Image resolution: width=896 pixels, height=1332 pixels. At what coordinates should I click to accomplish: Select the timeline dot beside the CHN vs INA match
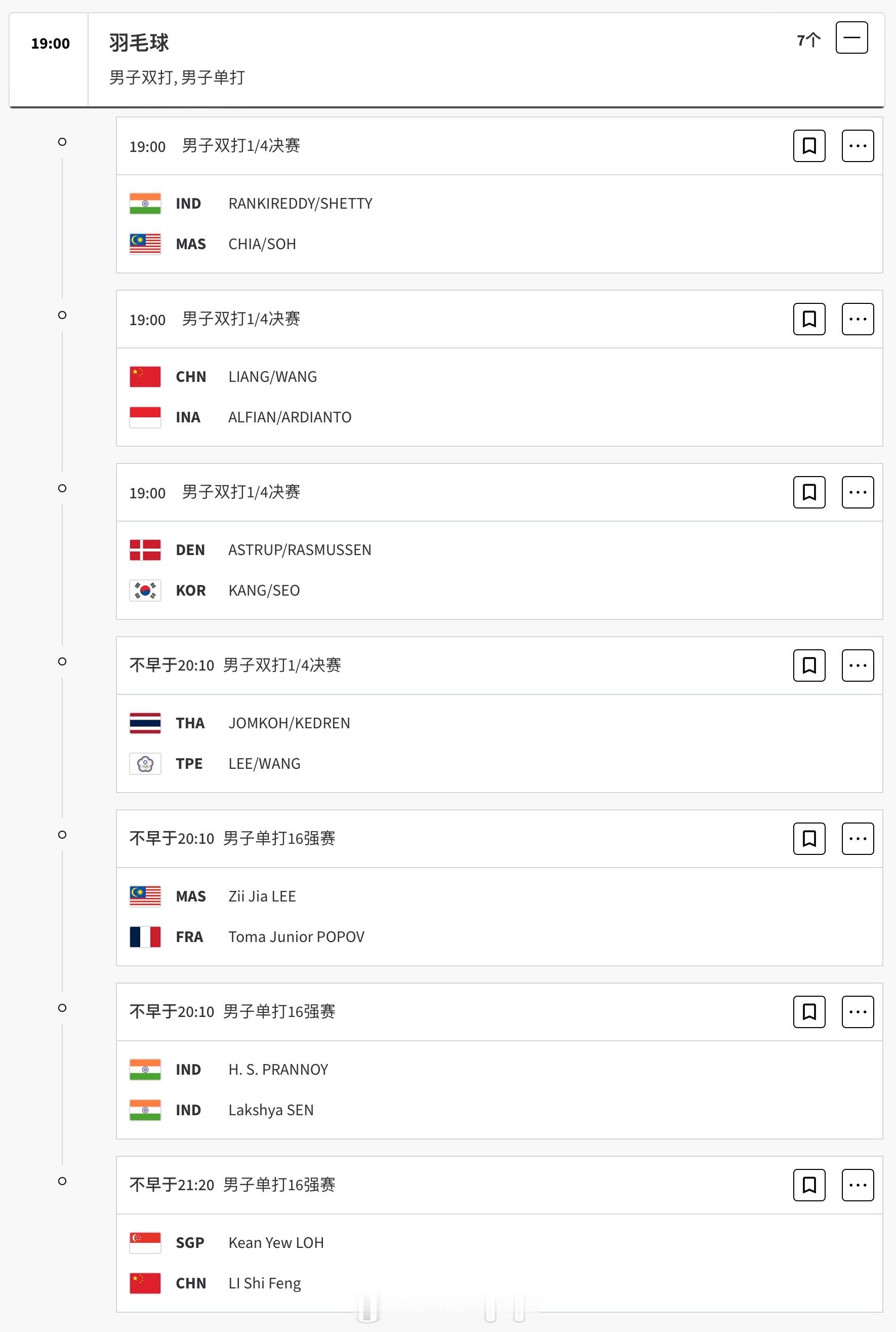tap(62, 315)
